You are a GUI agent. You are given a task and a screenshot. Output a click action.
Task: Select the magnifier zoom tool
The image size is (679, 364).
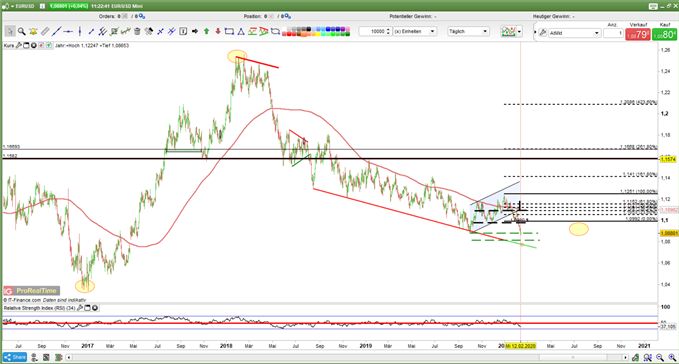22,32
